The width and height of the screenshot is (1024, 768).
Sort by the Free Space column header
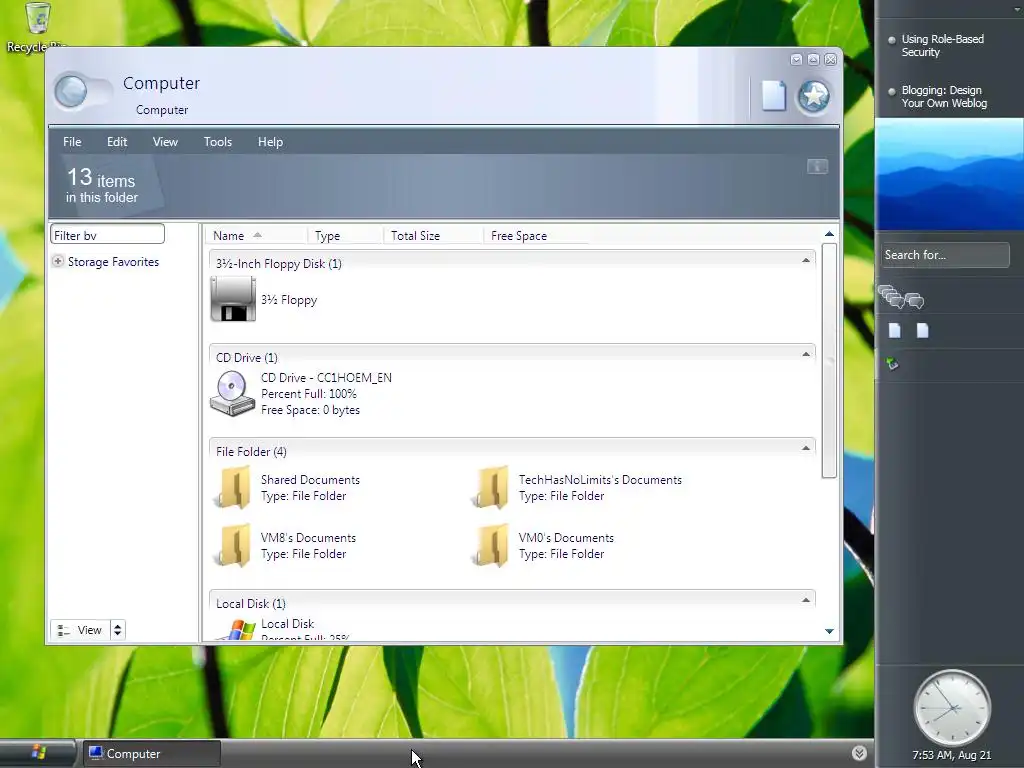click(x=536, y=236)
